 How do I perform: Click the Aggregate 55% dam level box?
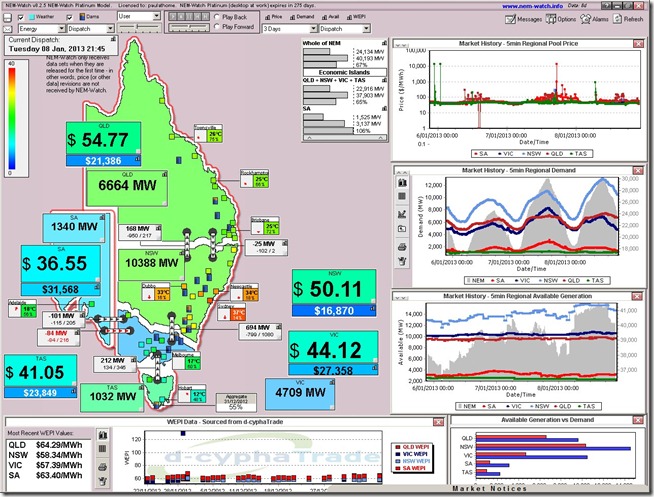[236, 402]
